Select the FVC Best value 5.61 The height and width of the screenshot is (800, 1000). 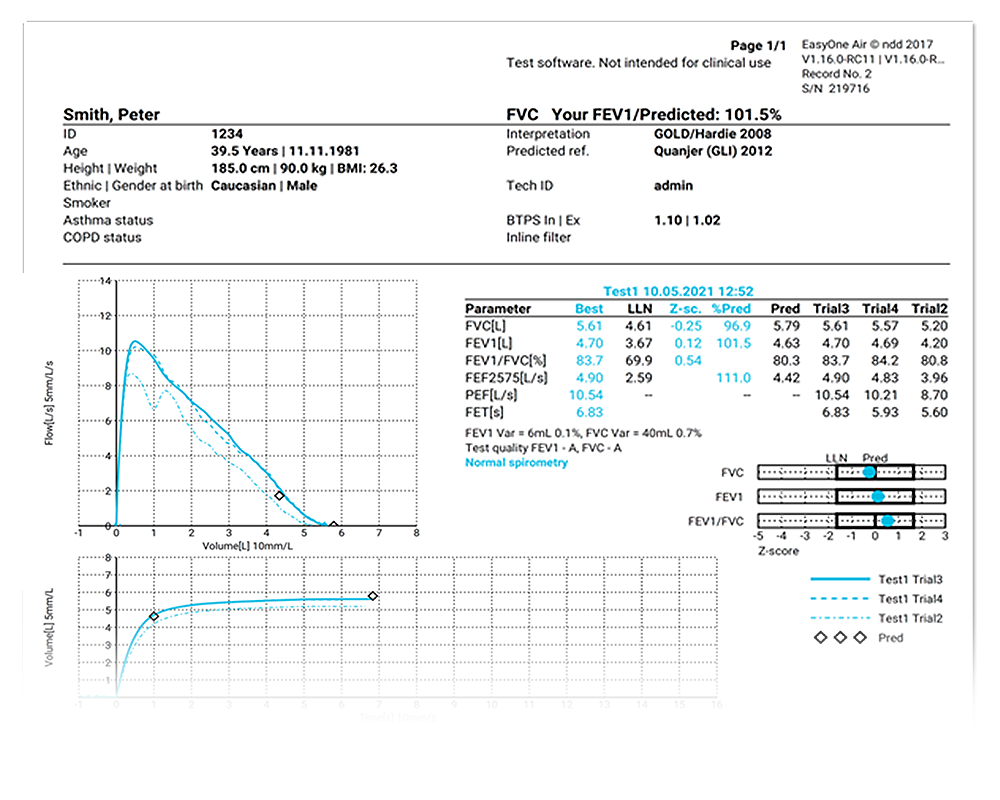[x=589, y=326]
